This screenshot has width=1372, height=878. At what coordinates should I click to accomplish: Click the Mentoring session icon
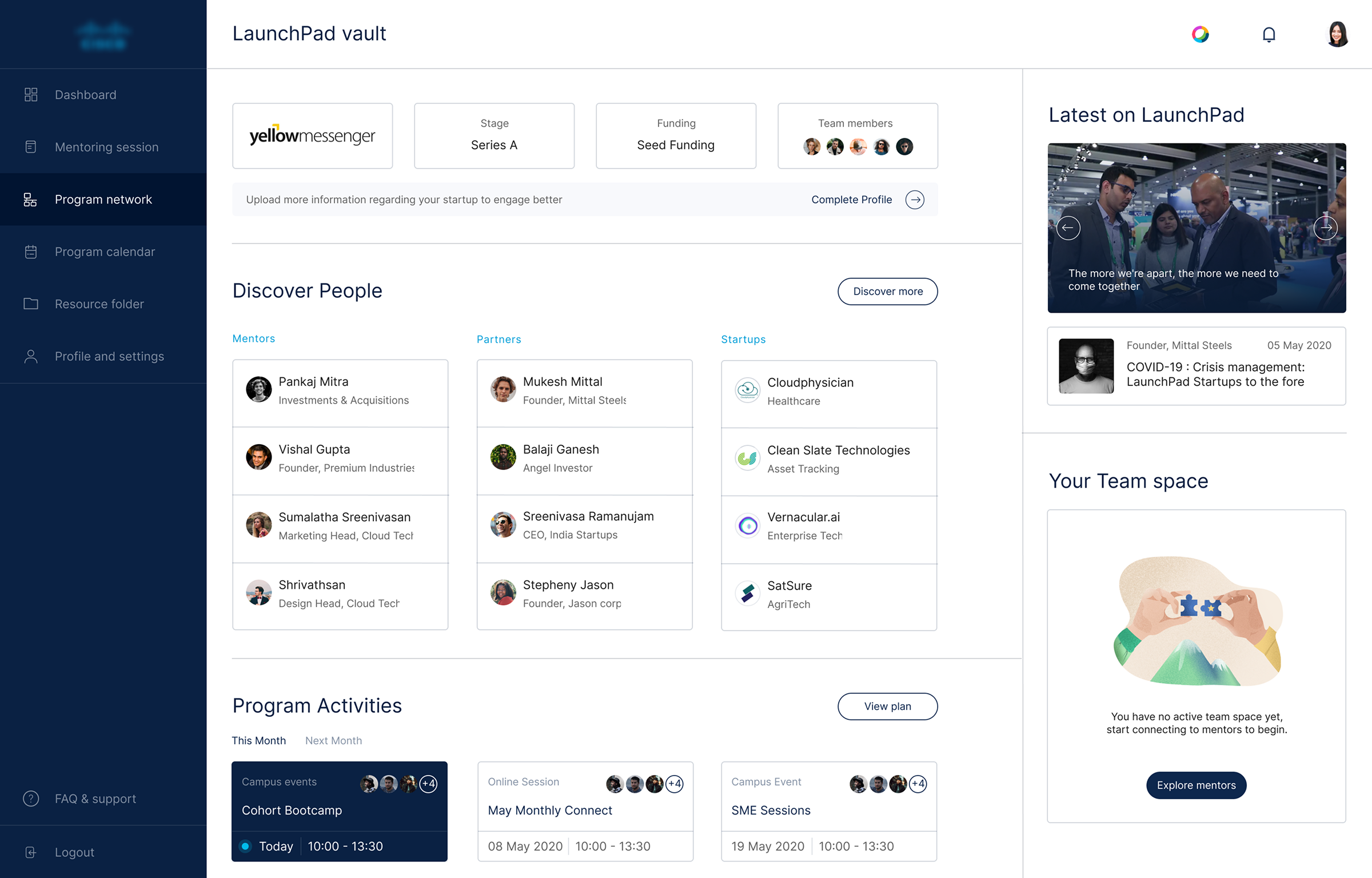click(31, 147)
